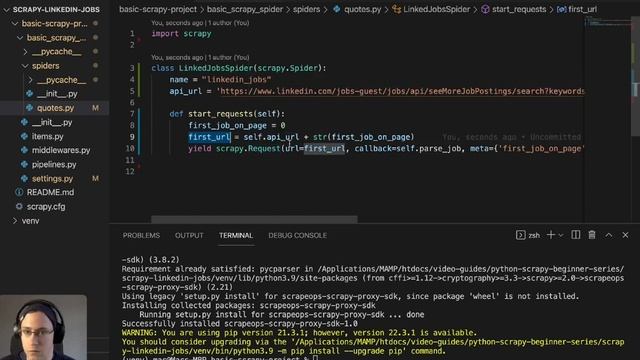Screen dimensions: 640x360
Task: Click line number 9 in gutter
Action: (x=132, y=137)
